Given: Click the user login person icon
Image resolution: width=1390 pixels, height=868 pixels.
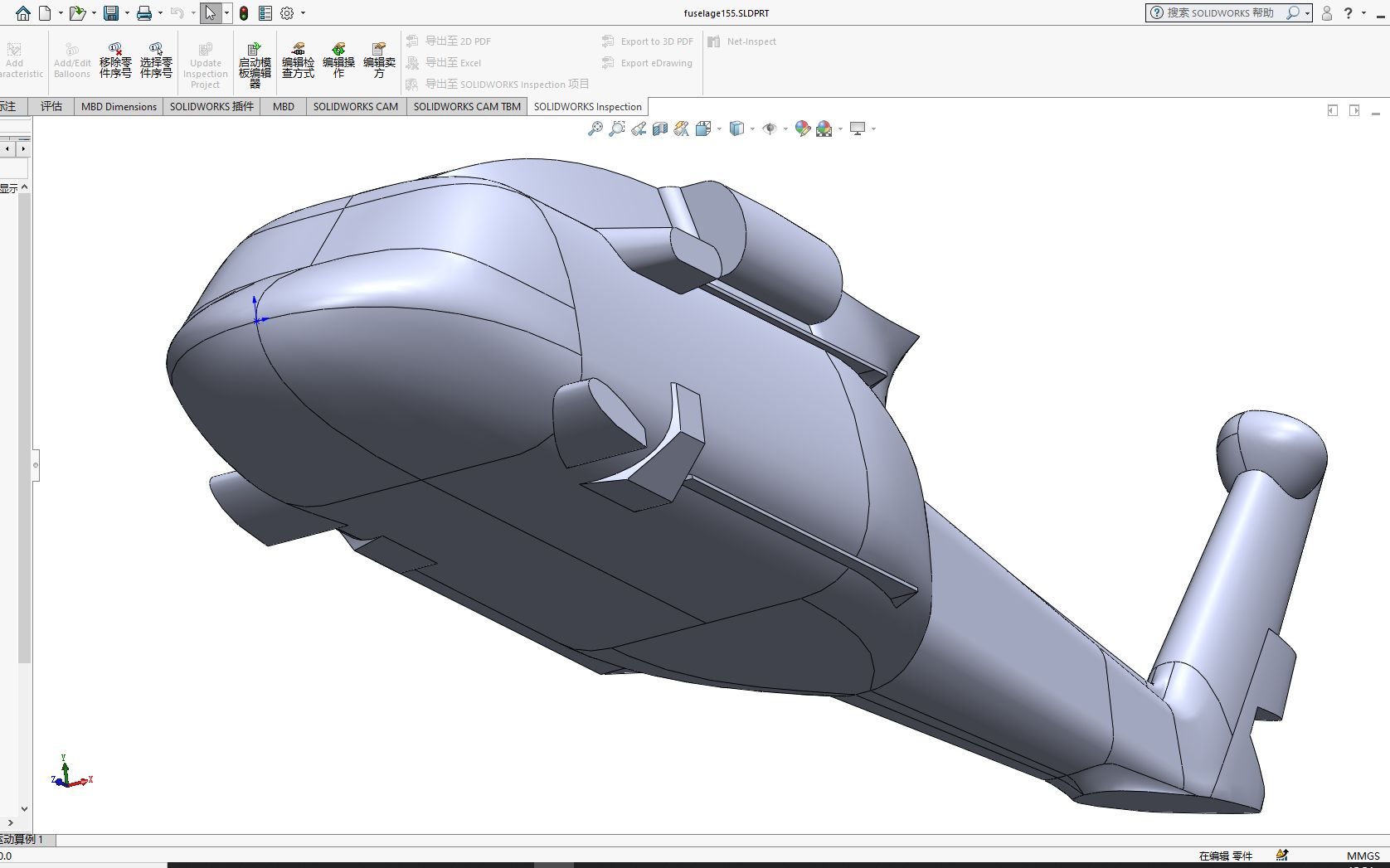Looking at the screenshot, I should point(1327,13).
